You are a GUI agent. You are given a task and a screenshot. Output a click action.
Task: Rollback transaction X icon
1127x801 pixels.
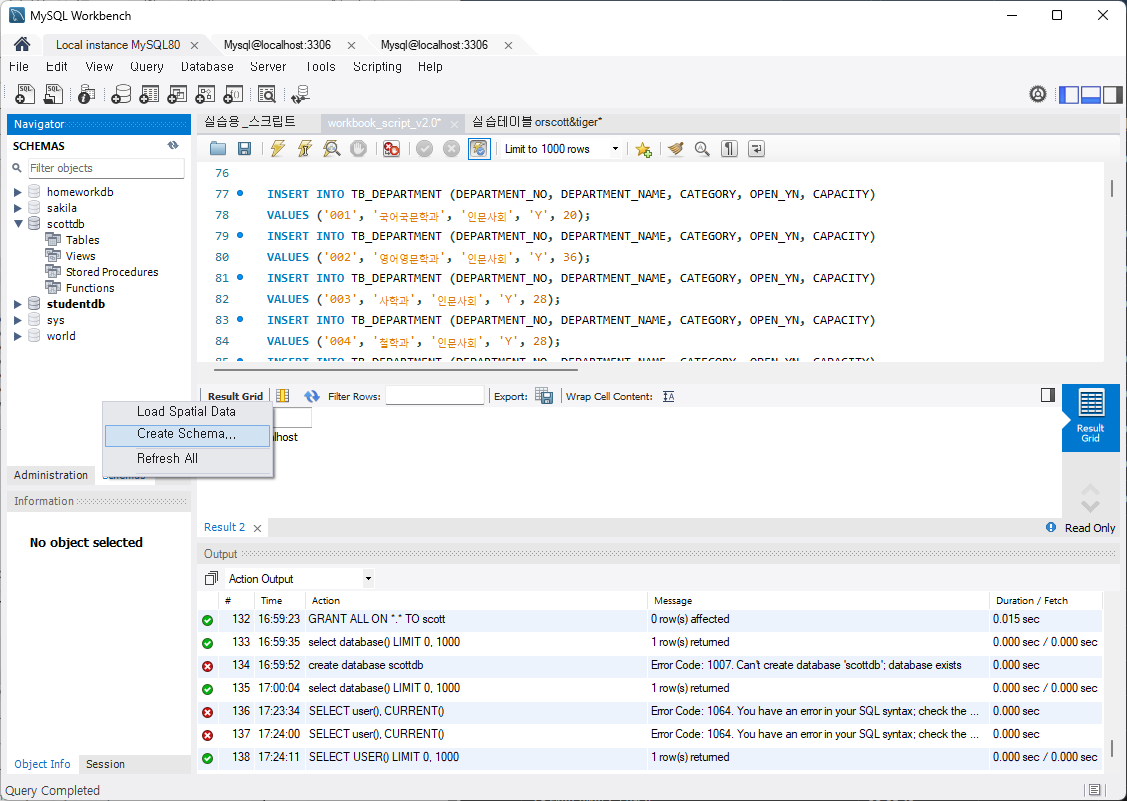(x=451, y=149)
